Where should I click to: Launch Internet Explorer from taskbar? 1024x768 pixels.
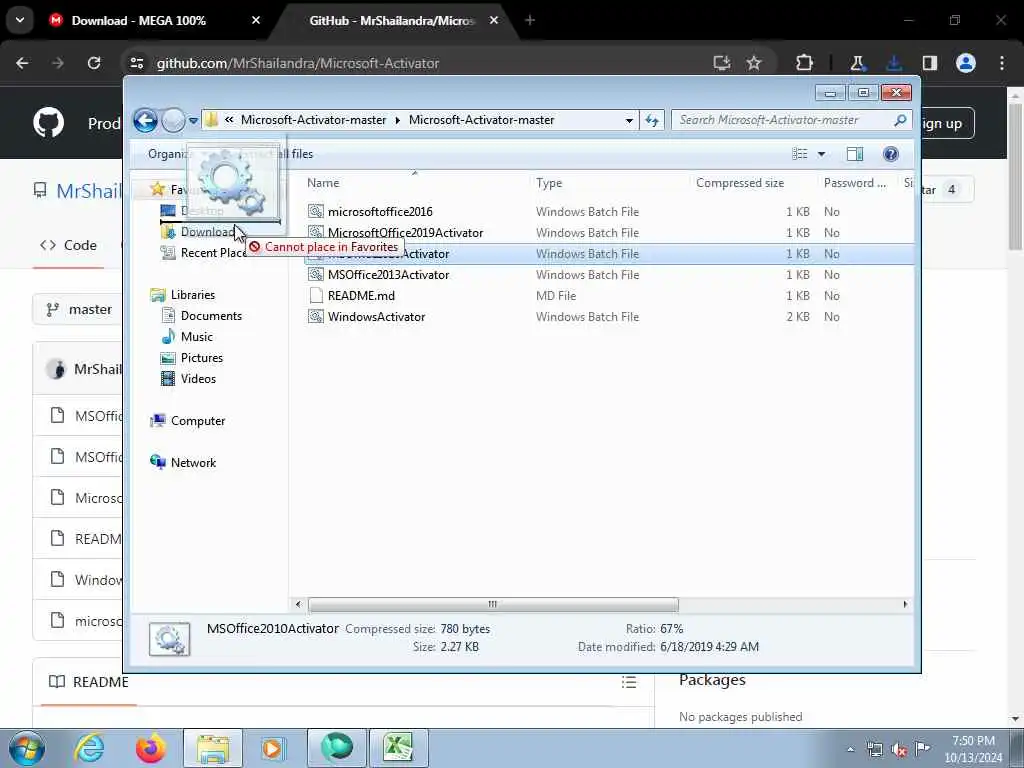pos(89,748)
